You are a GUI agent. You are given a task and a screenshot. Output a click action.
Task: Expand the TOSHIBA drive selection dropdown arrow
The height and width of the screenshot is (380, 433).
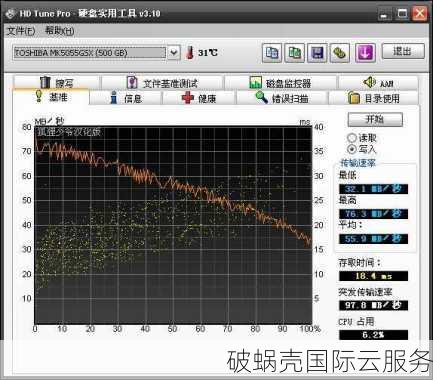pyautogui.click(x=173, y=53)
